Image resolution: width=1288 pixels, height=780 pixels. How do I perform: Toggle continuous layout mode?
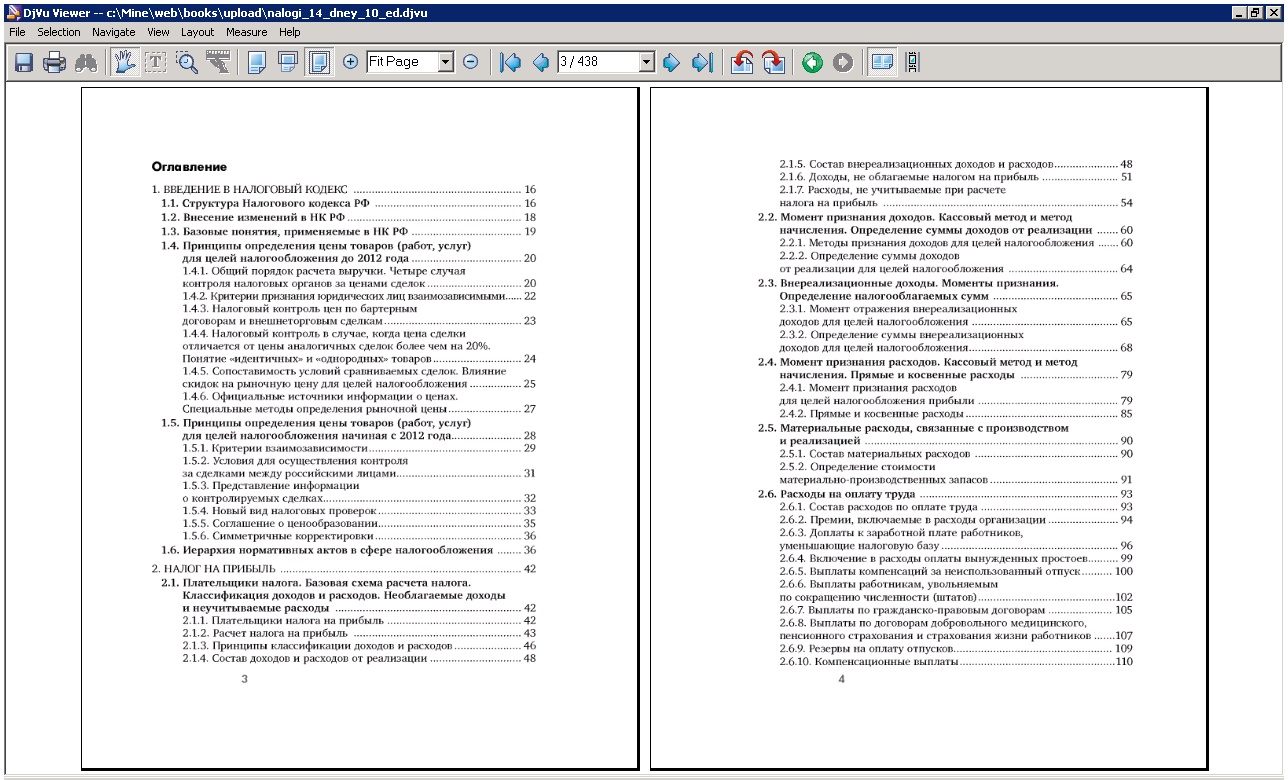click(x=288, y=62)
